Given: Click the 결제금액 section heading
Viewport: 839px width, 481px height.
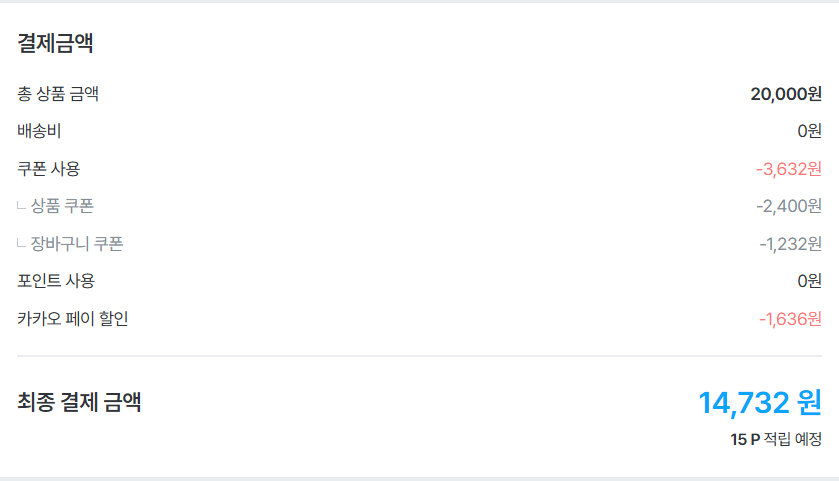Looking at the screenshot, I should click(56, 44).
